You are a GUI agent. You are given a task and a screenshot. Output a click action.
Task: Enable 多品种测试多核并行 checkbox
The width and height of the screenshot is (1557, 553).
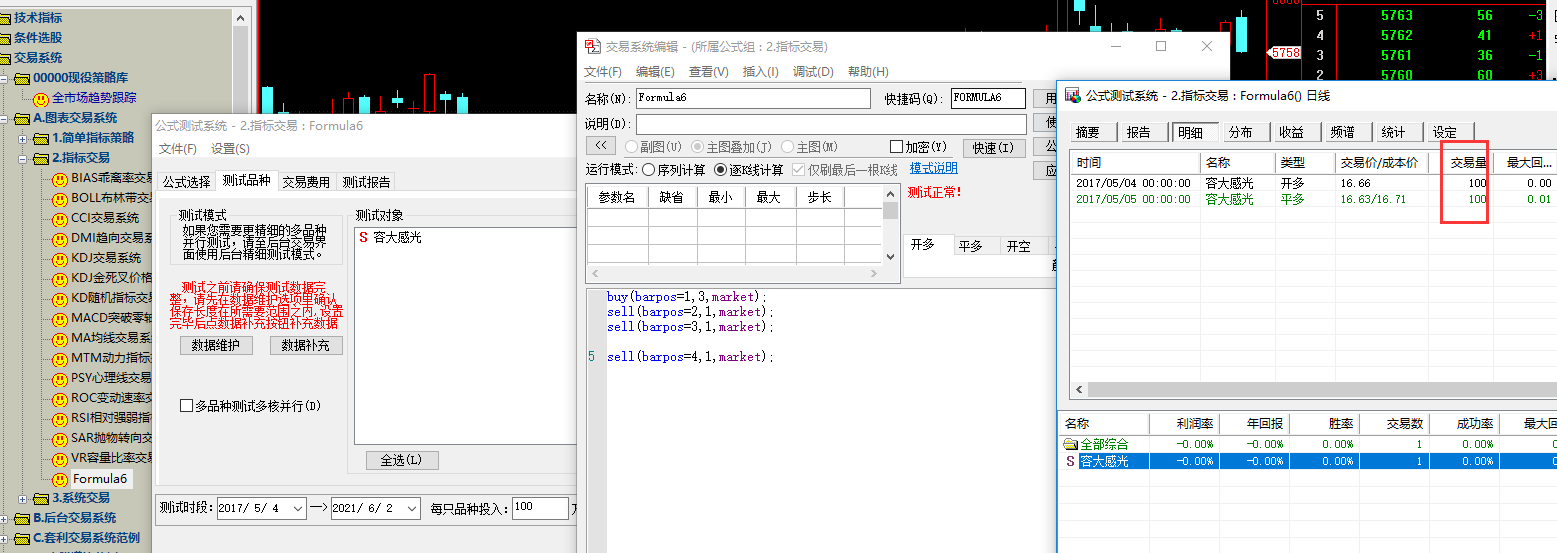click(x=186, y=406)
